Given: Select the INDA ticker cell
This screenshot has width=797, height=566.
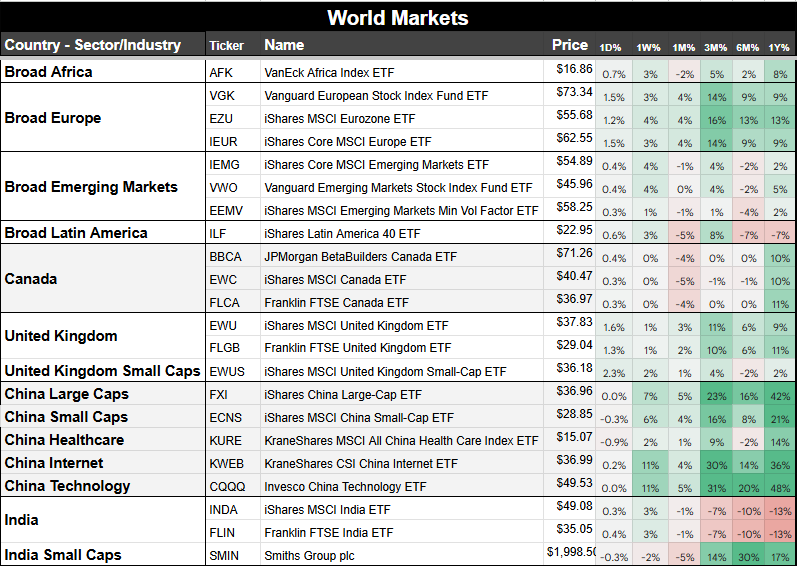Looking at the screenshot, I should (x=233, y=509).
